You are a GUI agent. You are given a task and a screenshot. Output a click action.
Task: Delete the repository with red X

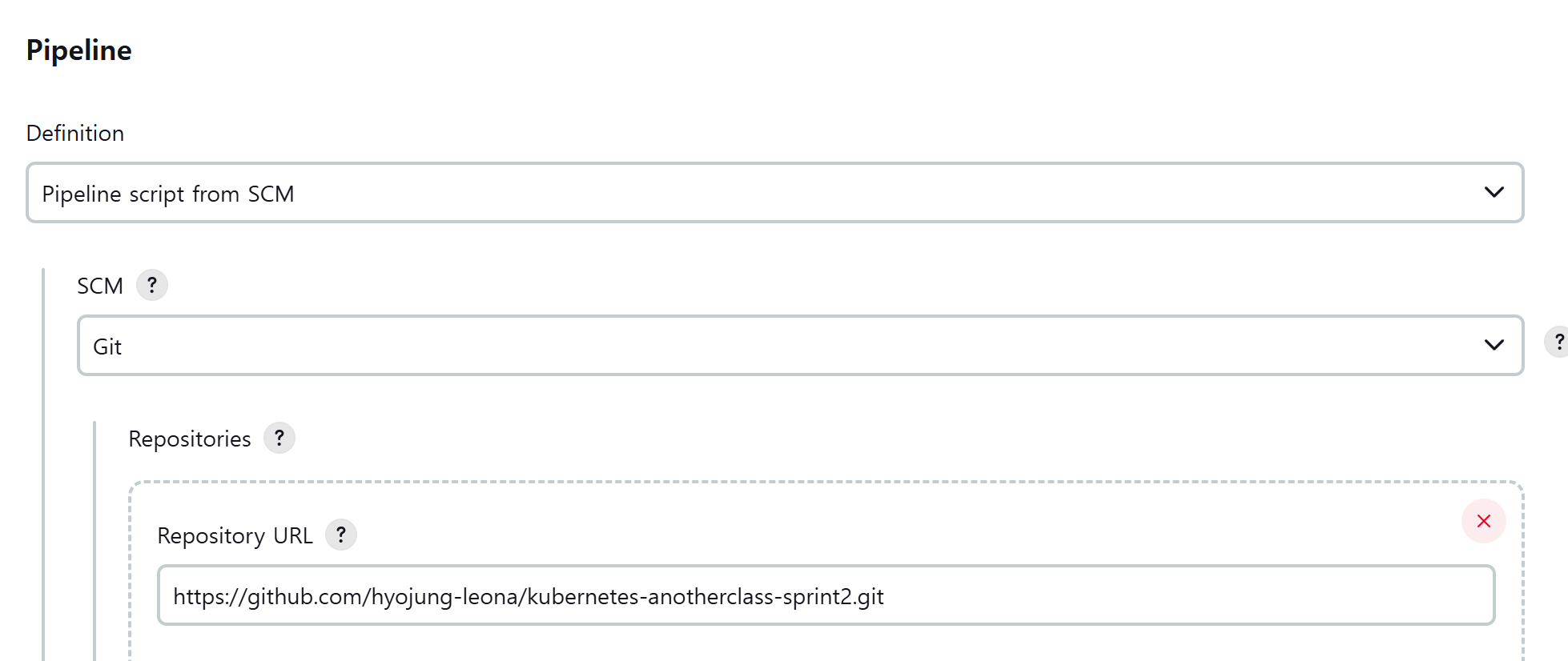tap(1483, 521)
